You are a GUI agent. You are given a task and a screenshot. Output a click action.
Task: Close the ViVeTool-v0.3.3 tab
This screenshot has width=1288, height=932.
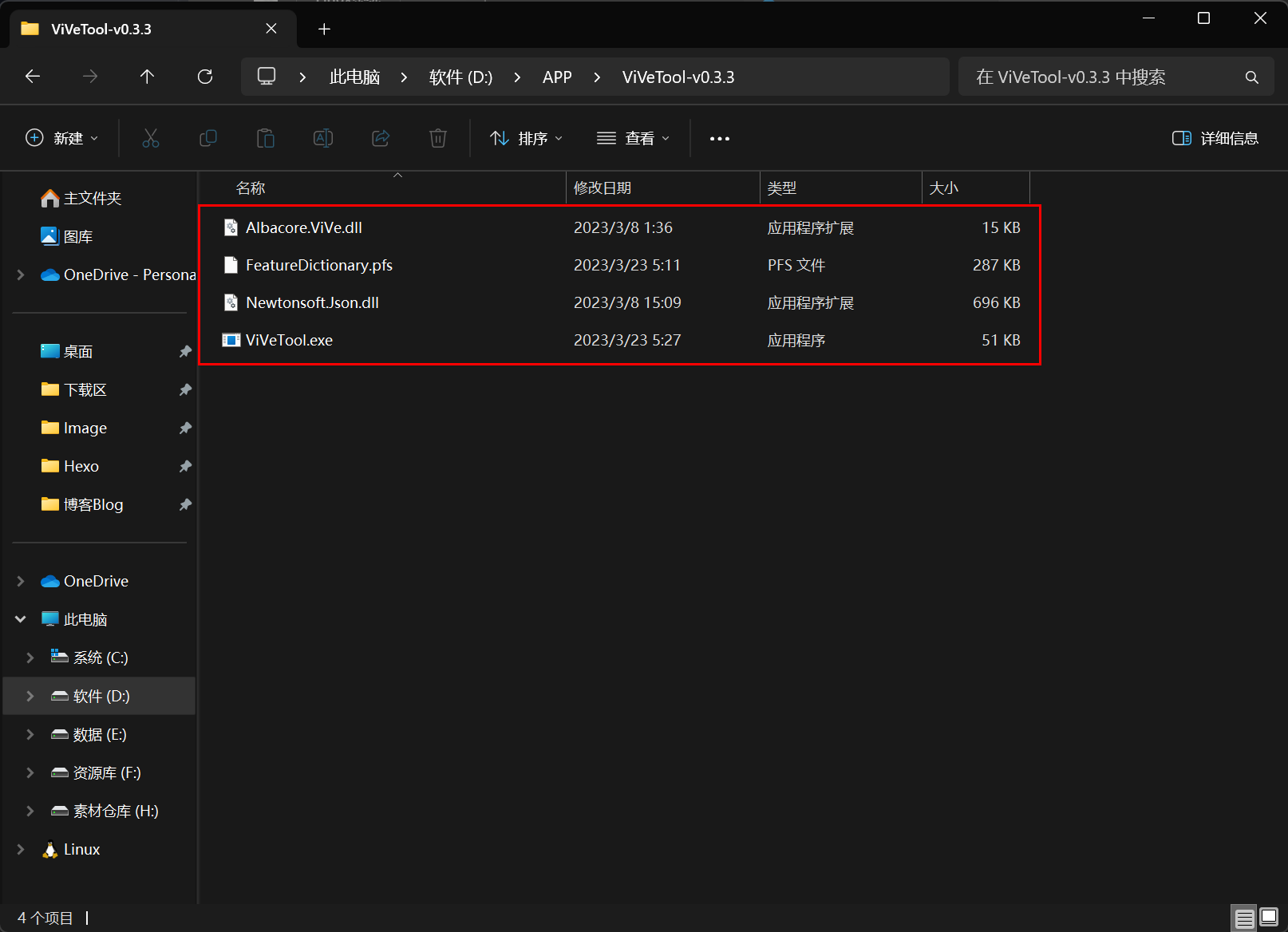(x=271, y=29)
